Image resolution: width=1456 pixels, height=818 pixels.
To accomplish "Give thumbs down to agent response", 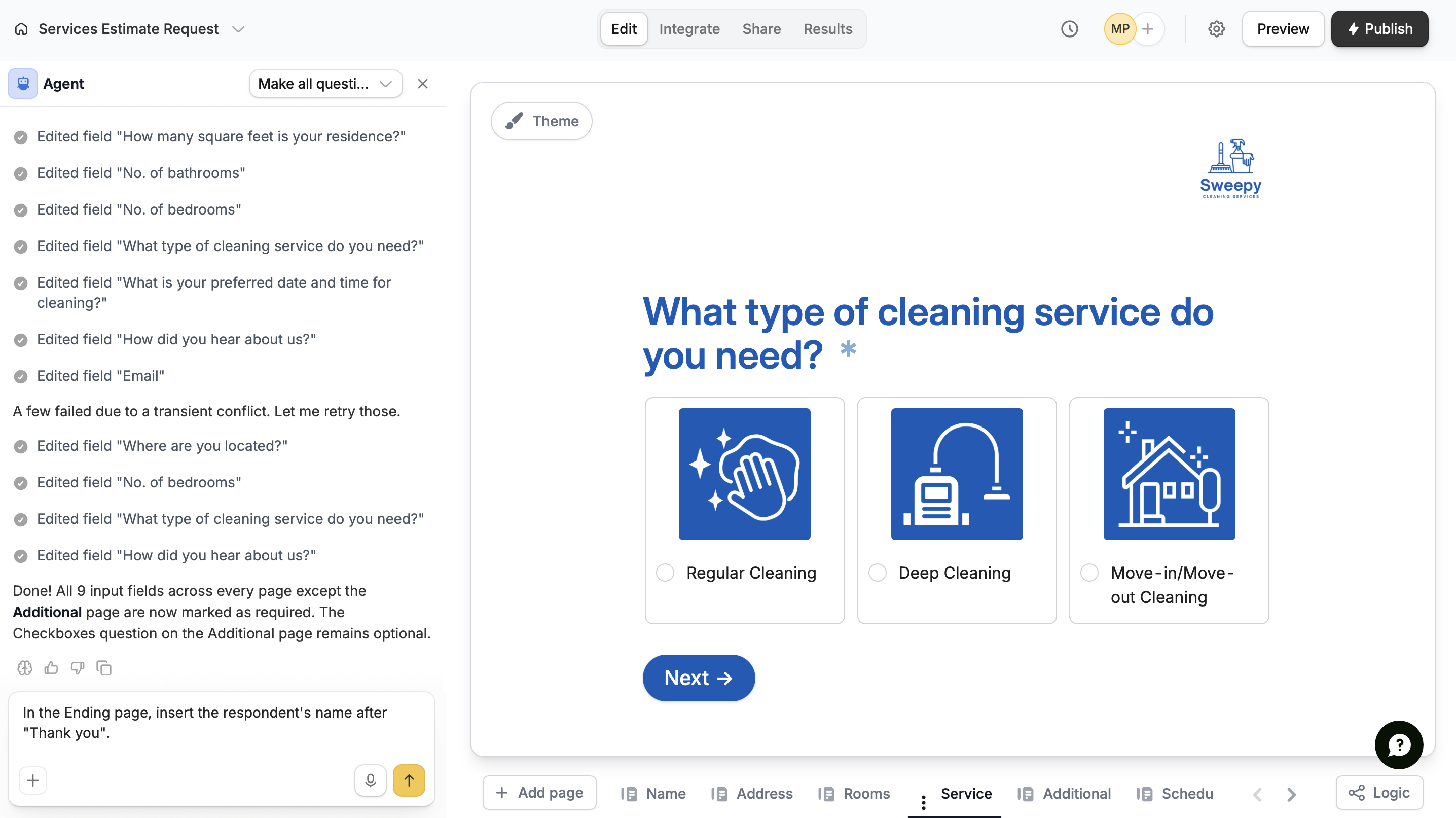I will click(78, 668).
